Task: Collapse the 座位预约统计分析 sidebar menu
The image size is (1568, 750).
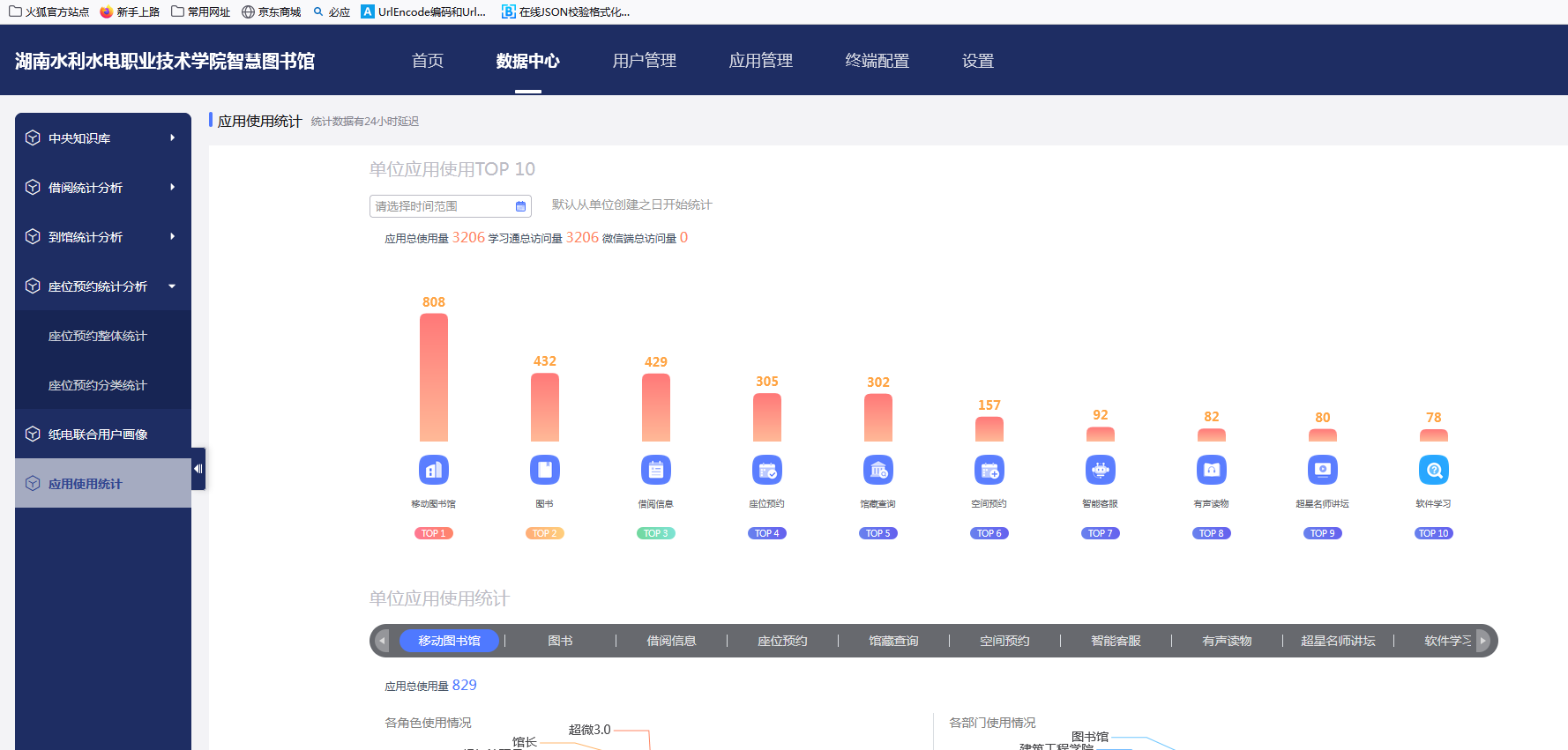Action: [x=103, y=286]
